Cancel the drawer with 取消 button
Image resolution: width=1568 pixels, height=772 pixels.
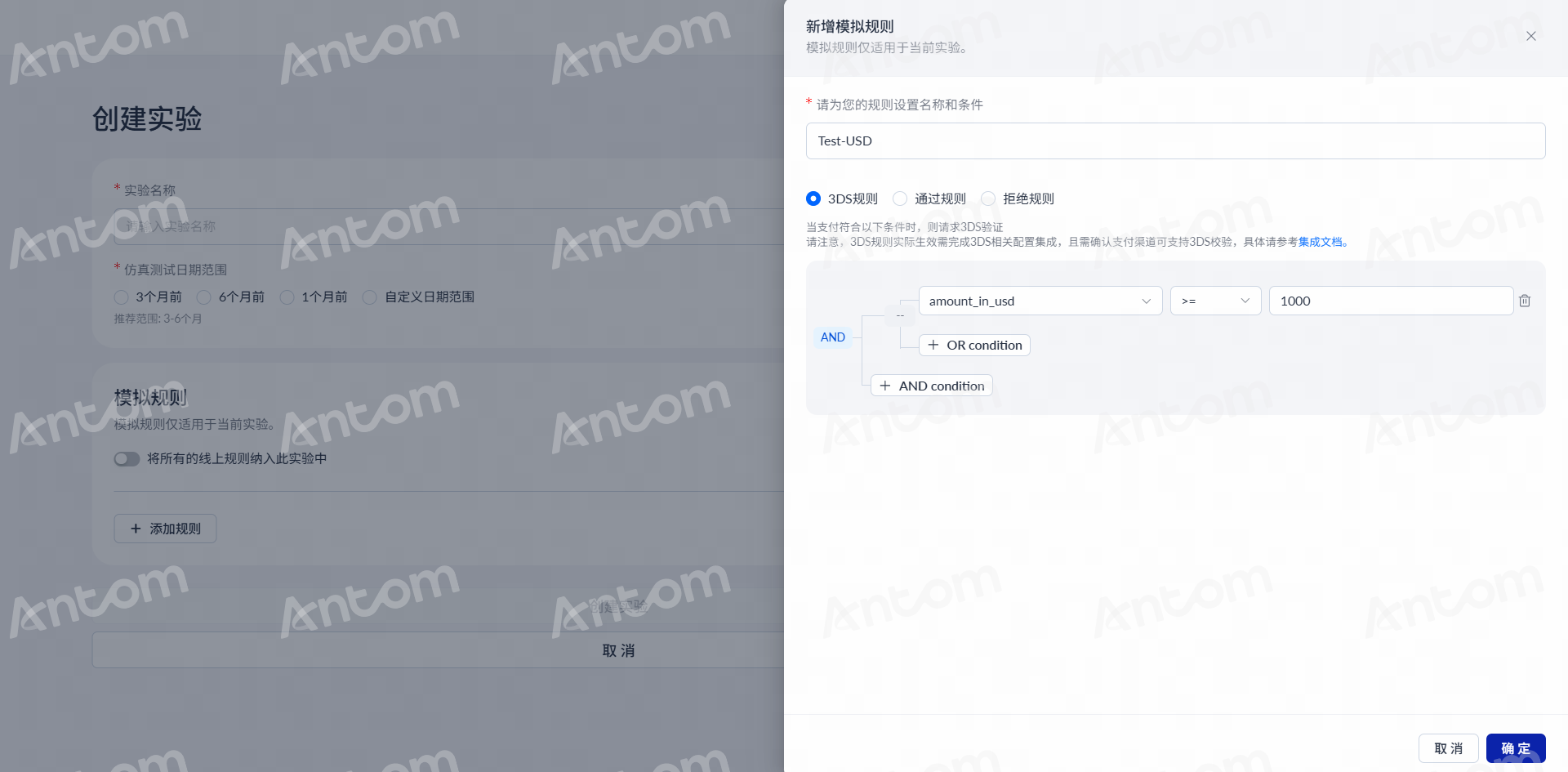pyautogui.click(x=1449, y=748)
